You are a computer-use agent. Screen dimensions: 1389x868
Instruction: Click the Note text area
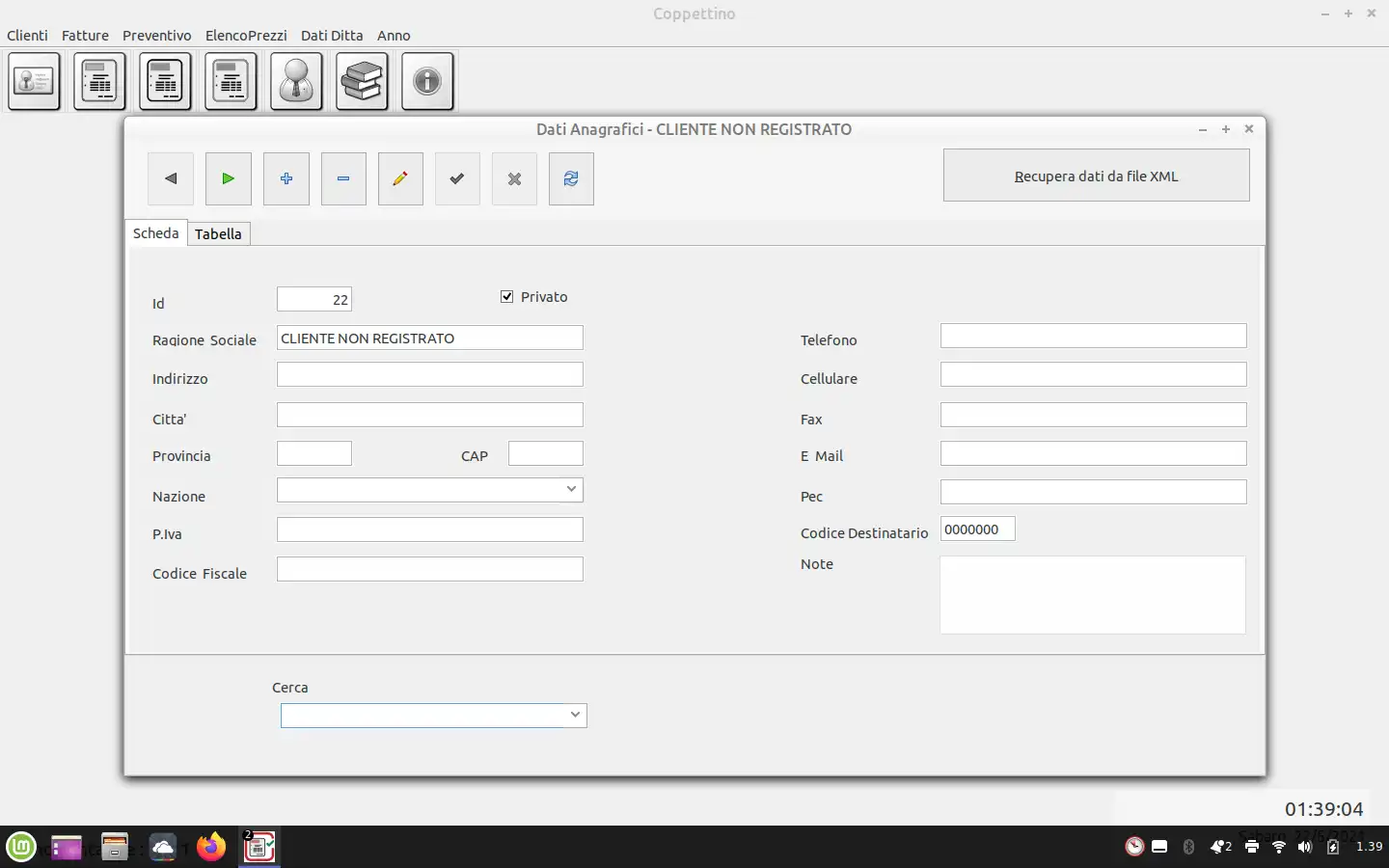(1093, 595)
